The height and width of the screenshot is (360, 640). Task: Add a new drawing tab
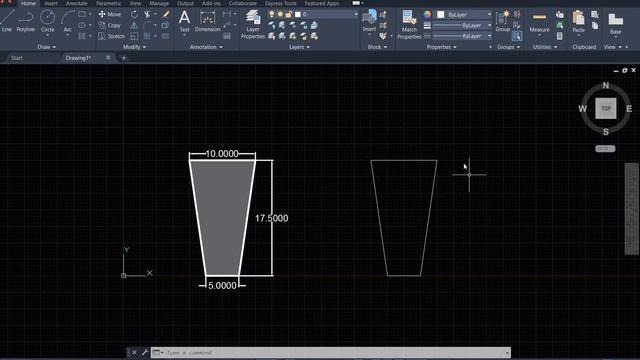(x=124, y=58)
